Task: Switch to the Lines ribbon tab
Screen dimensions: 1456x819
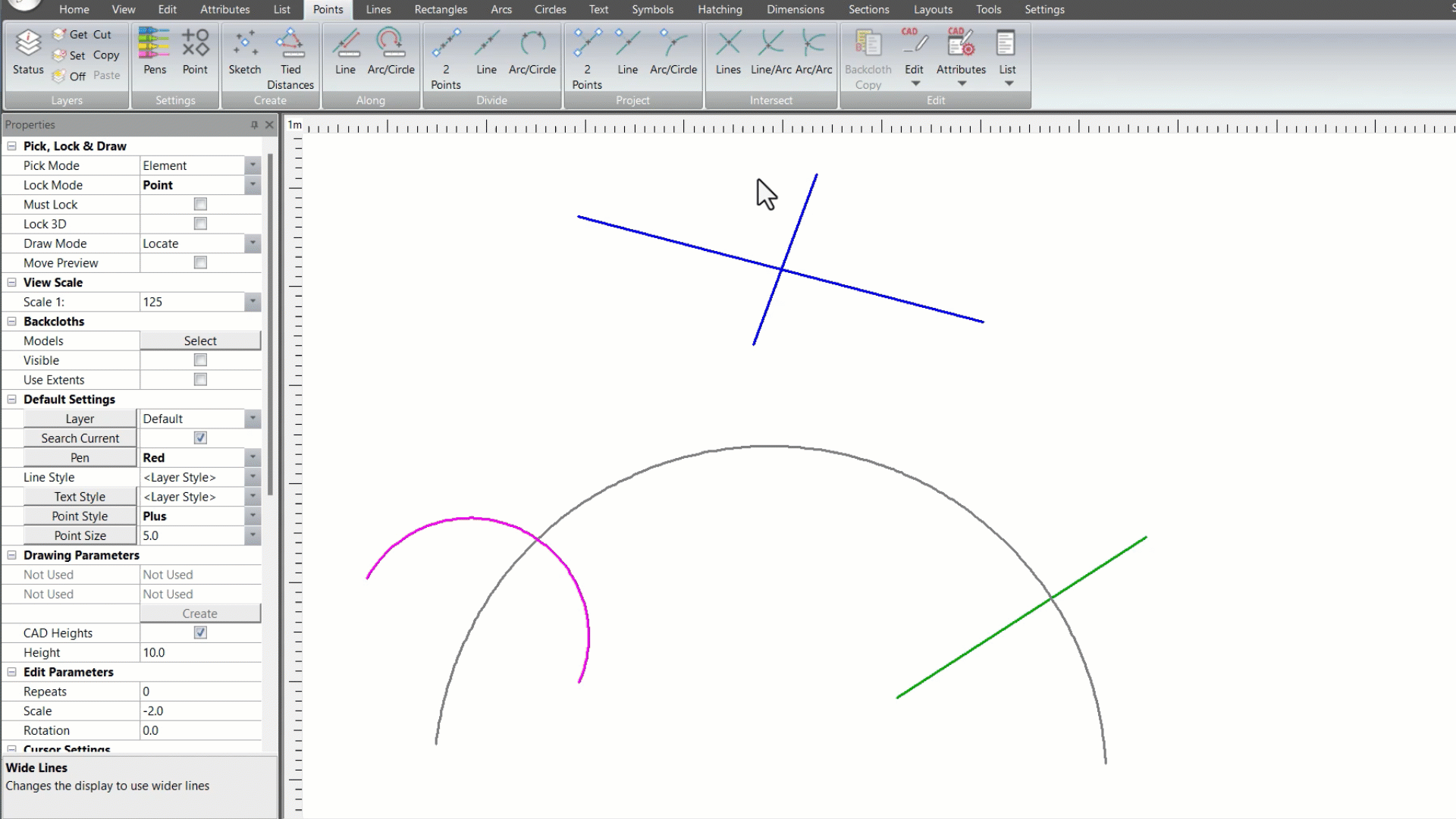Action: pos(378,9)
